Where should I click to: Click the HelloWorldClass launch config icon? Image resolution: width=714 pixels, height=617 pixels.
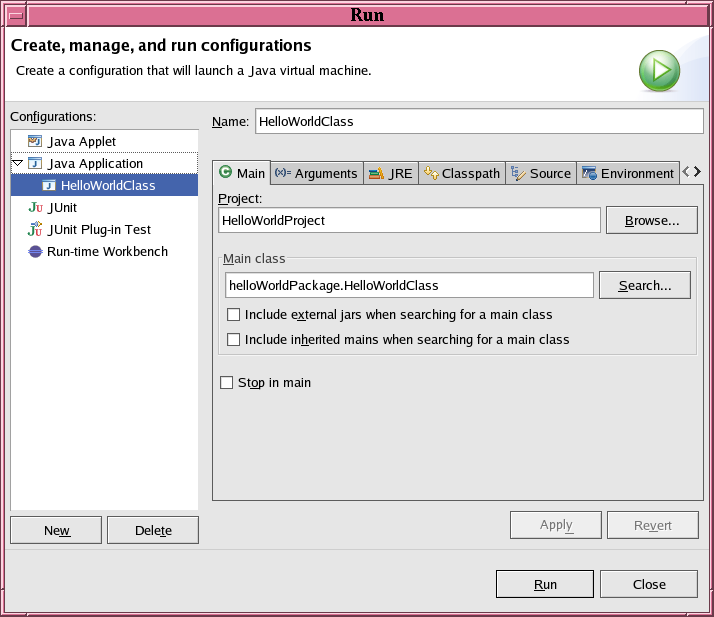click(49, 185)
